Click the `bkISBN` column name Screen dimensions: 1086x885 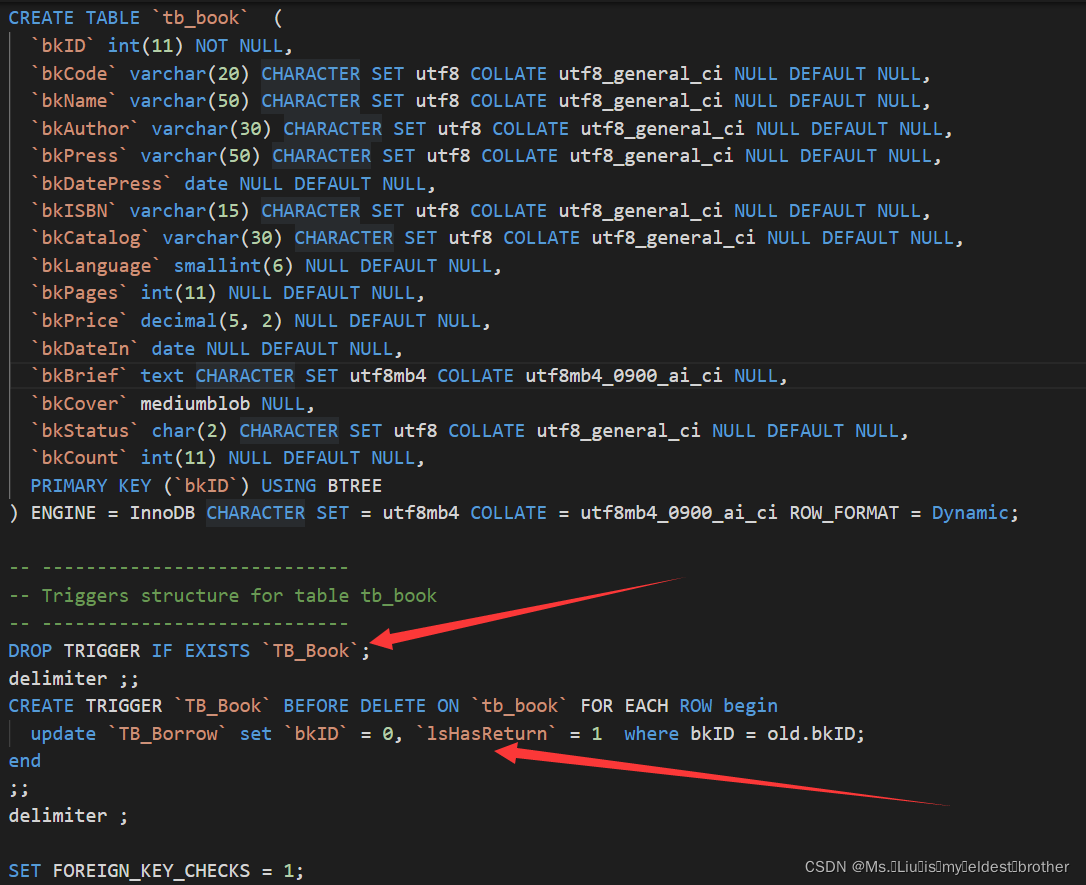pyautogui.click(x=74, y=211)
